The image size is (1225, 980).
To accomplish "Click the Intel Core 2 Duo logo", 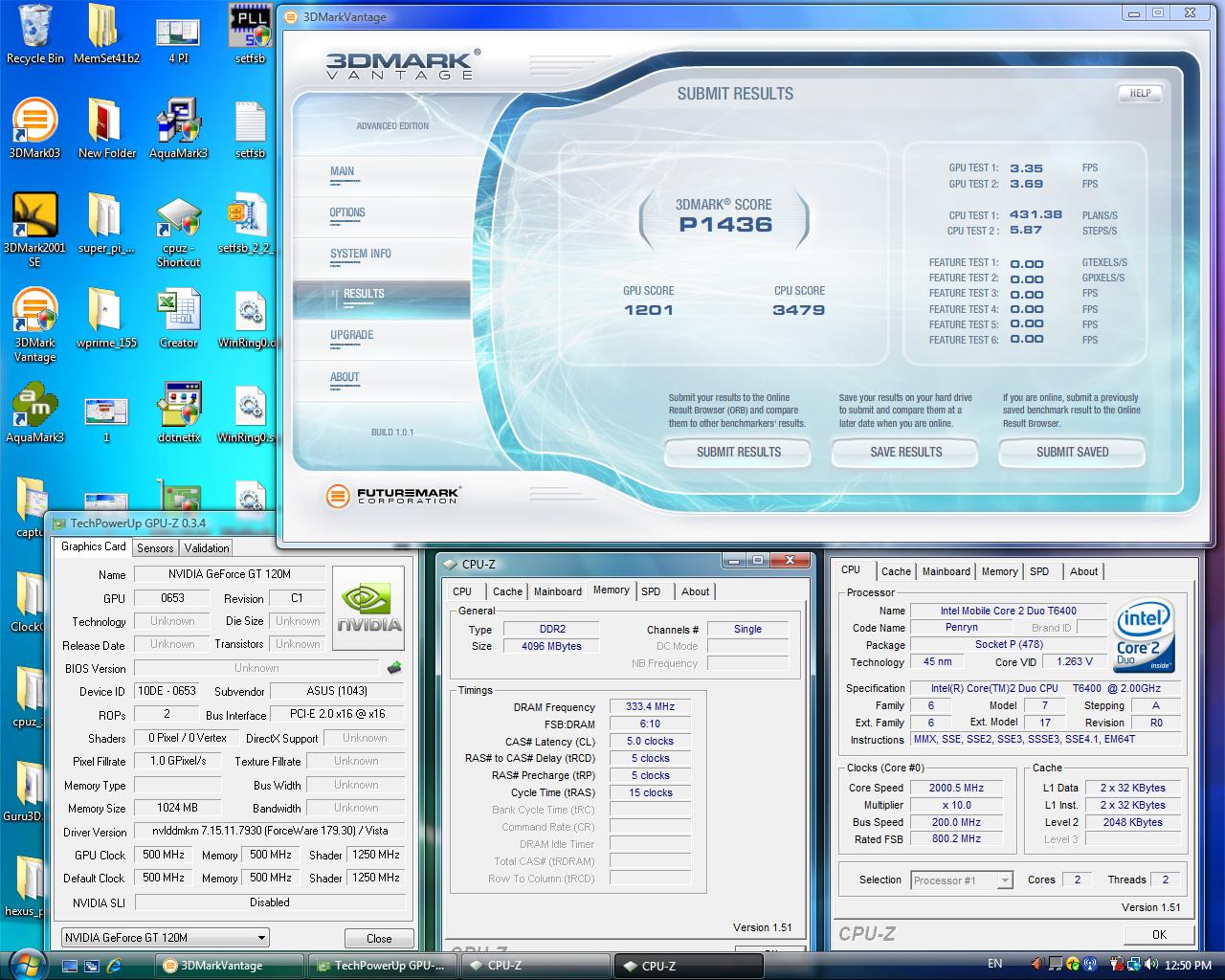I will (1144, 635).
